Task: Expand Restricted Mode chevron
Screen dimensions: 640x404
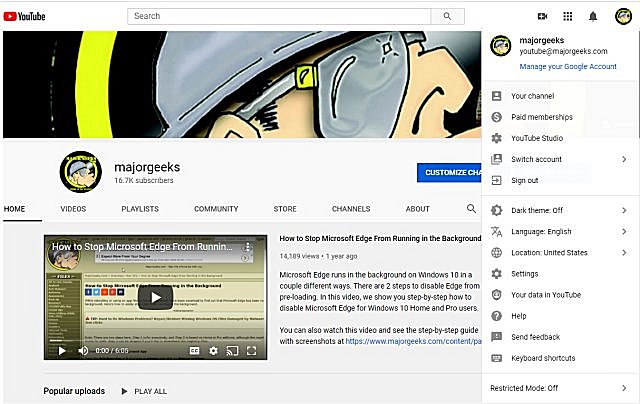Action: click(x=624, y=388)
